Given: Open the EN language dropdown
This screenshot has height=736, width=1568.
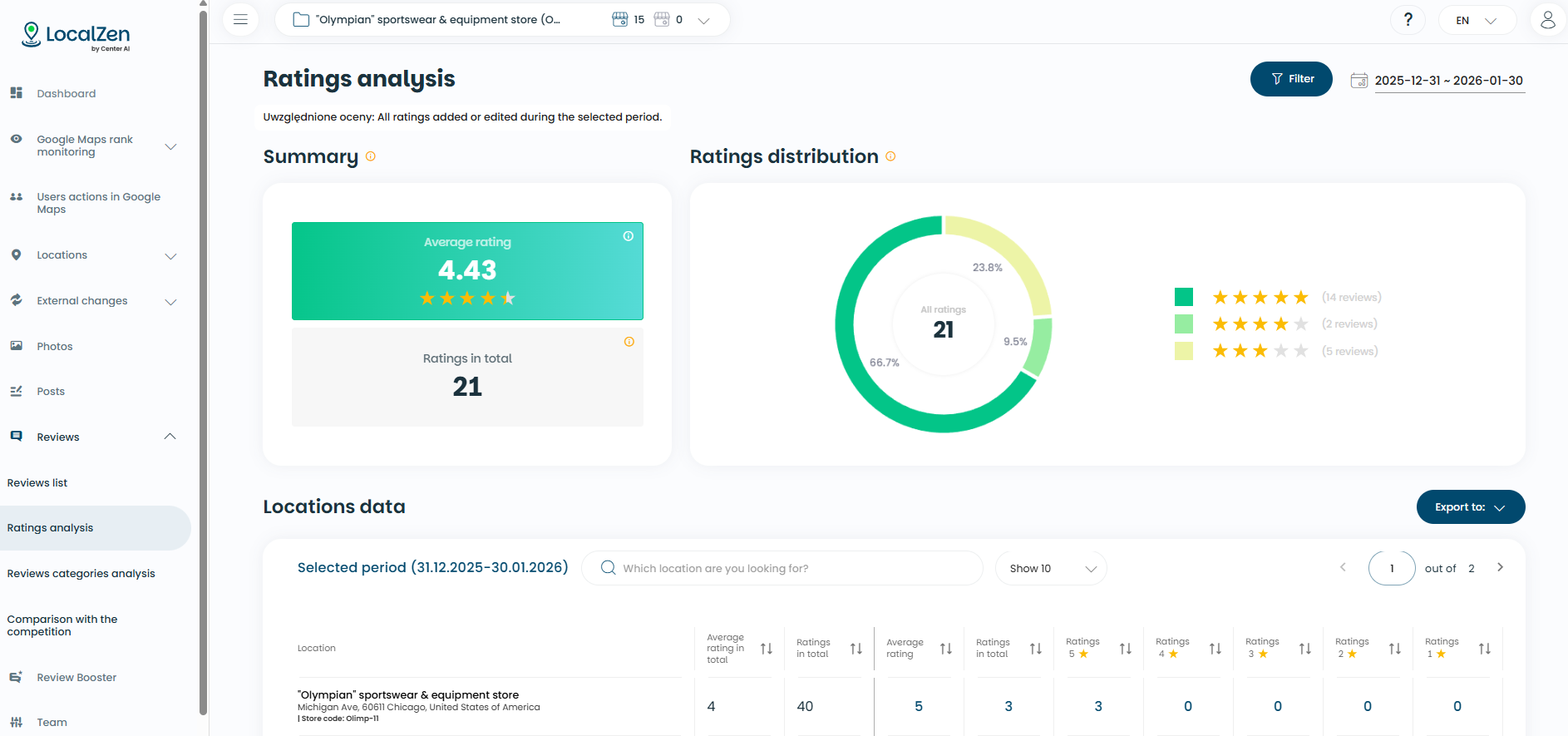Looking at the screenshot, I should (x=1477, y=21).
